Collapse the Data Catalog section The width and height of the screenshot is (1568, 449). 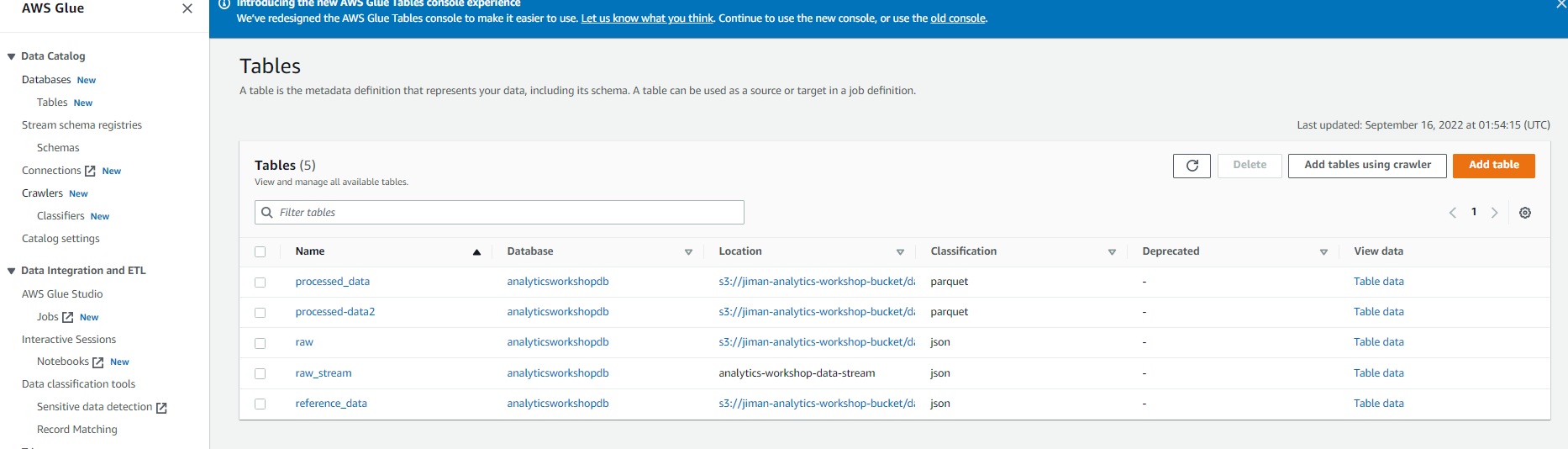pyautogui.click(x=11, y=56)
